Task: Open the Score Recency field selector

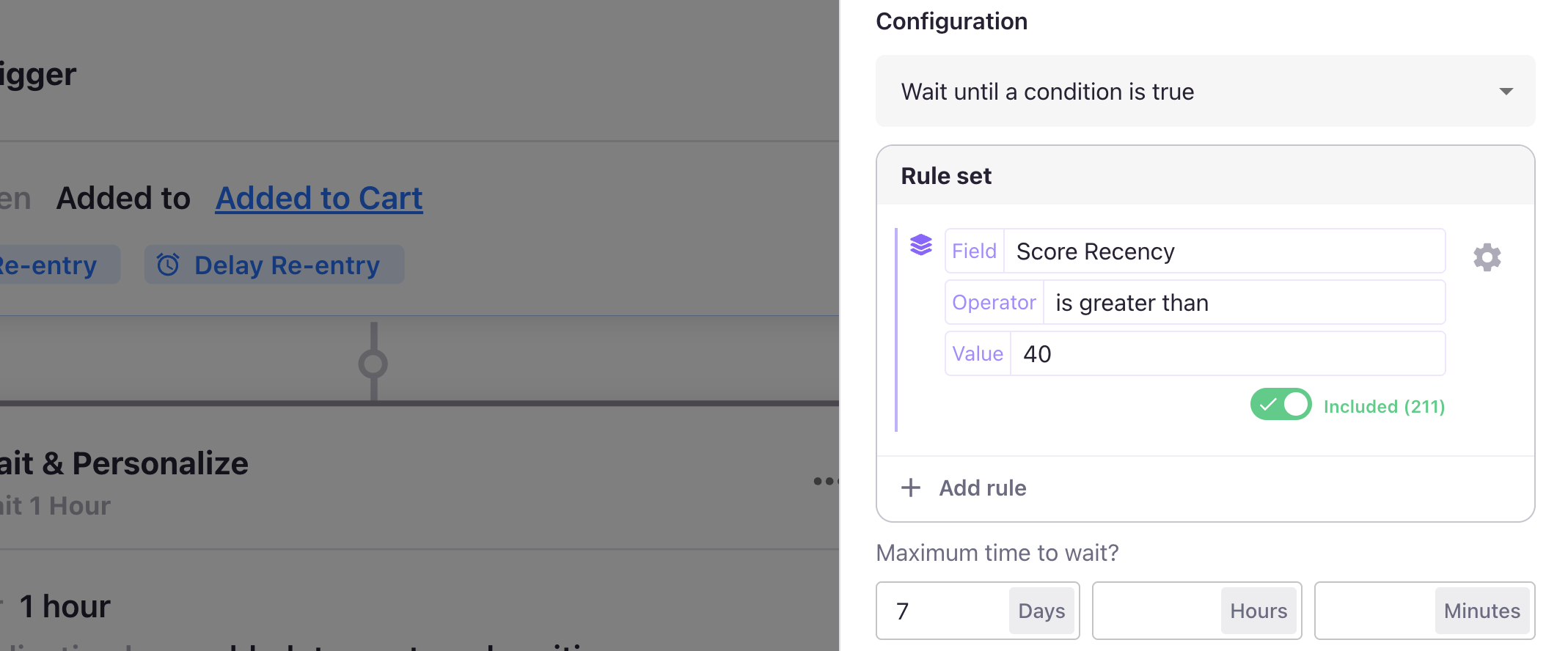Action: (x=1223, y=251)
